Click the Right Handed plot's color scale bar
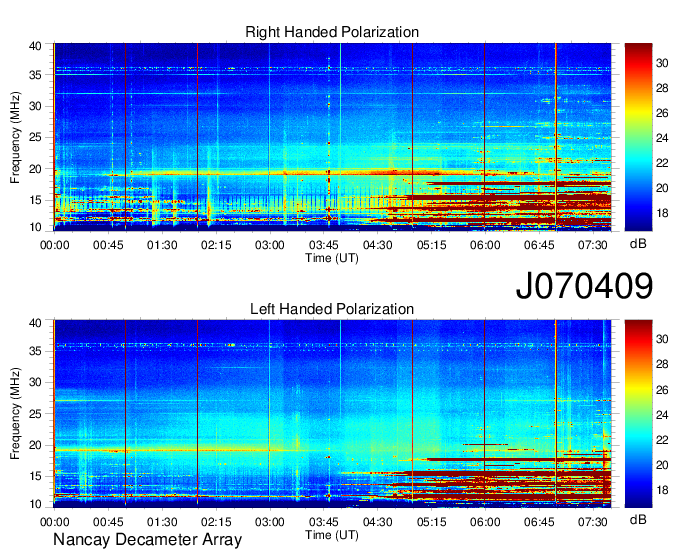 pyautogui.click(x=638, y=137)
